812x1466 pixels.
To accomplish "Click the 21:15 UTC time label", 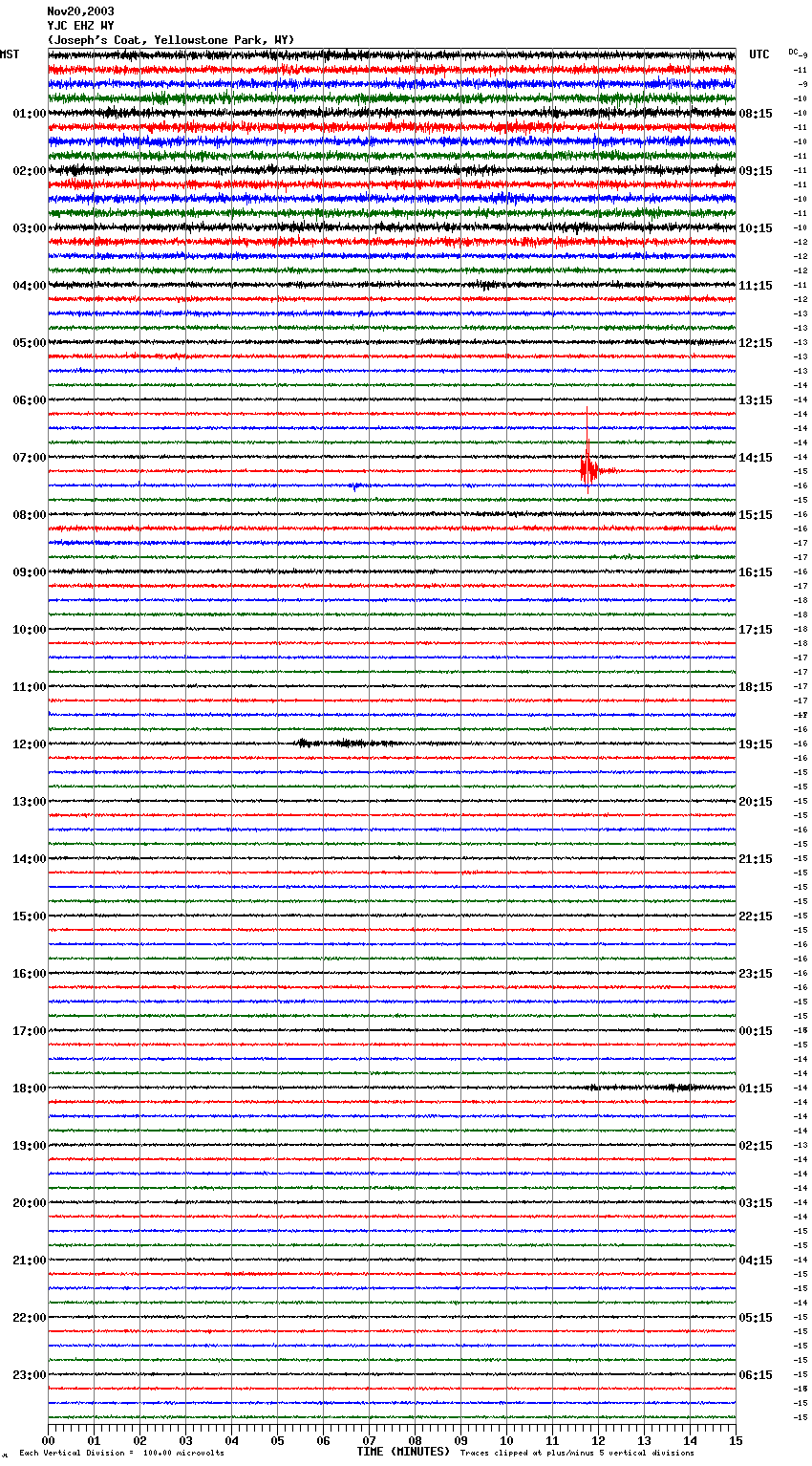I will pyautogui.click(x=756, y=859).
